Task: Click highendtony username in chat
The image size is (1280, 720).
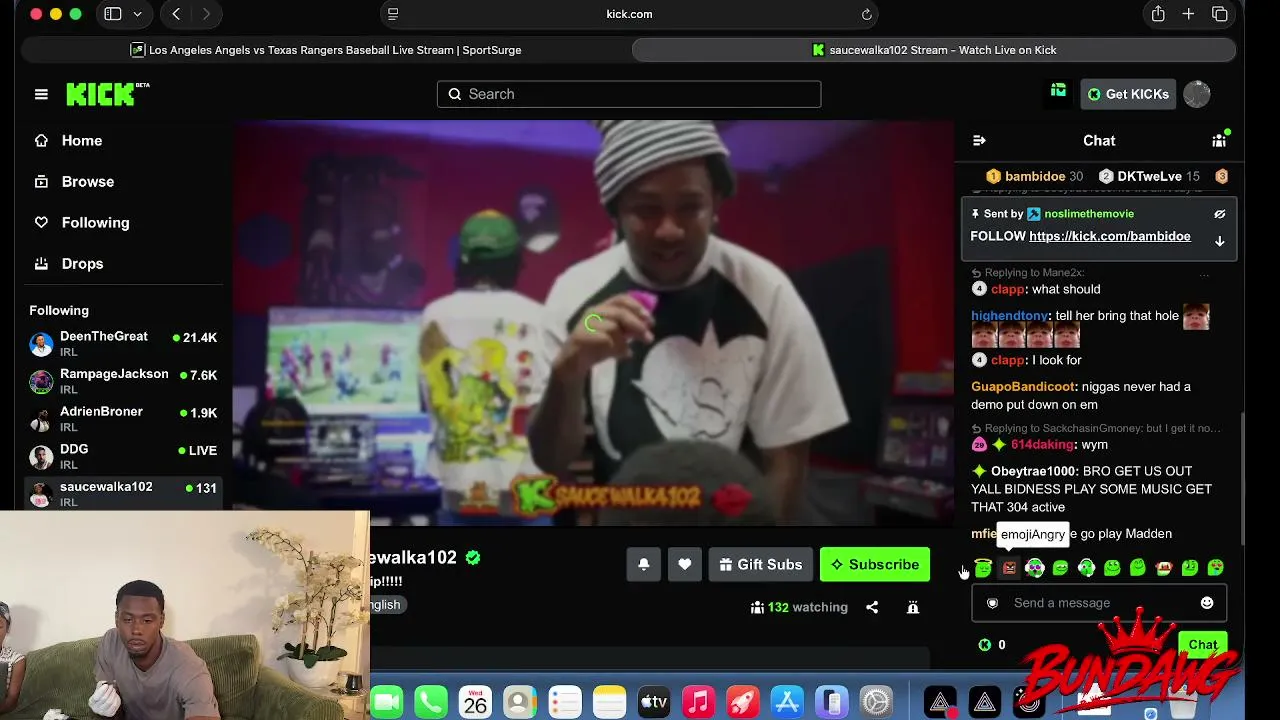Action: tap(1009, 316)
